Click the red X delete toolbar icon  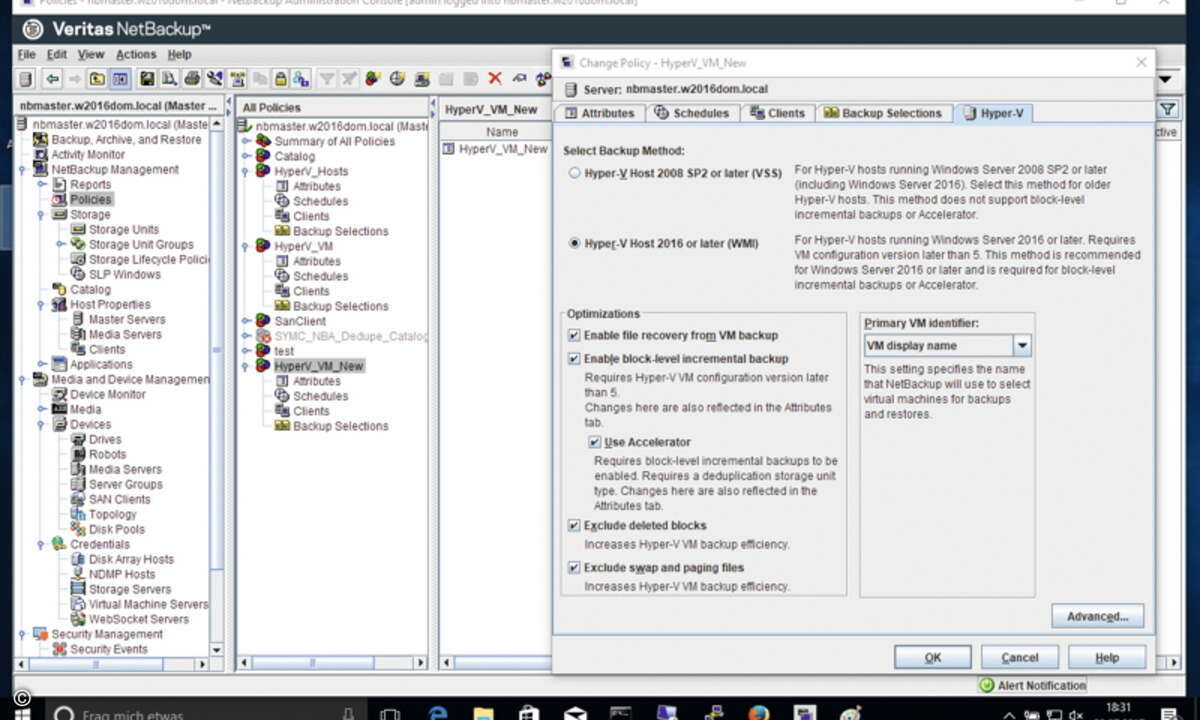pos(494,79)
